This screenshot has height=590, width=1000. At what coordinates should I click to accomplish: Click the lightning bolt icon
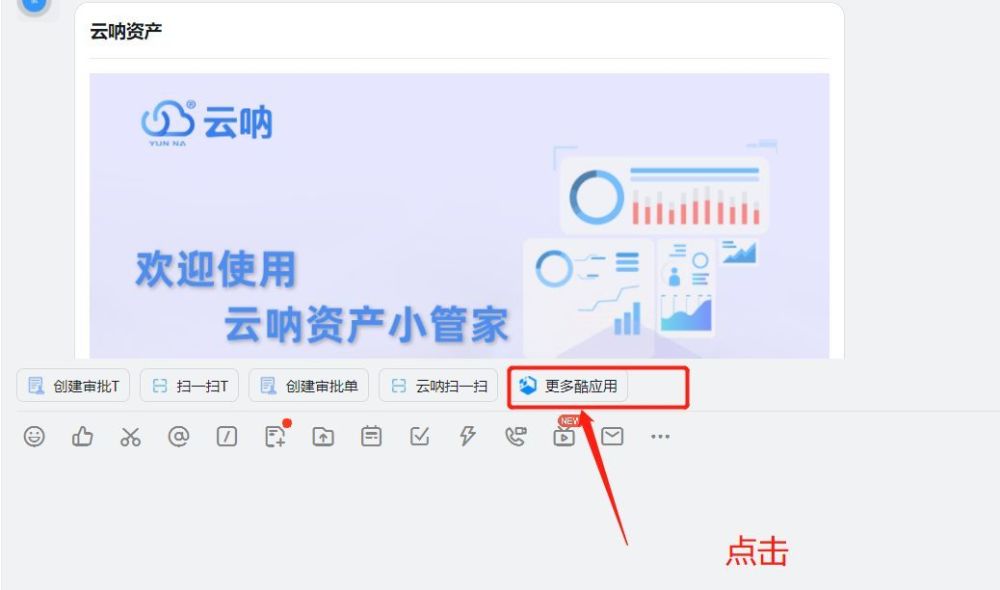(467, 437)
